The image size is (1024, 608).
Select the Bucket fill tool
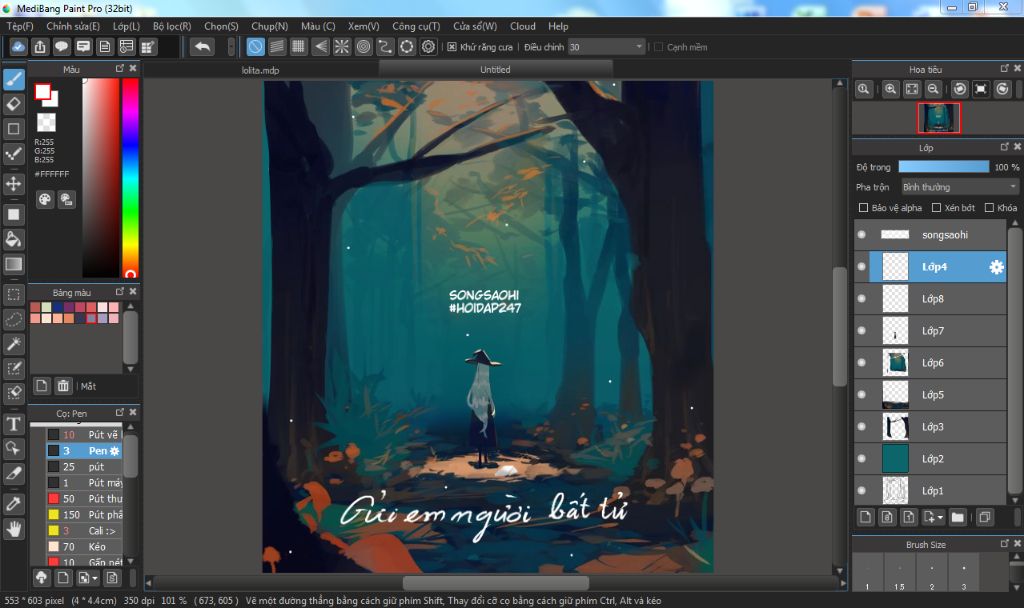14,239
